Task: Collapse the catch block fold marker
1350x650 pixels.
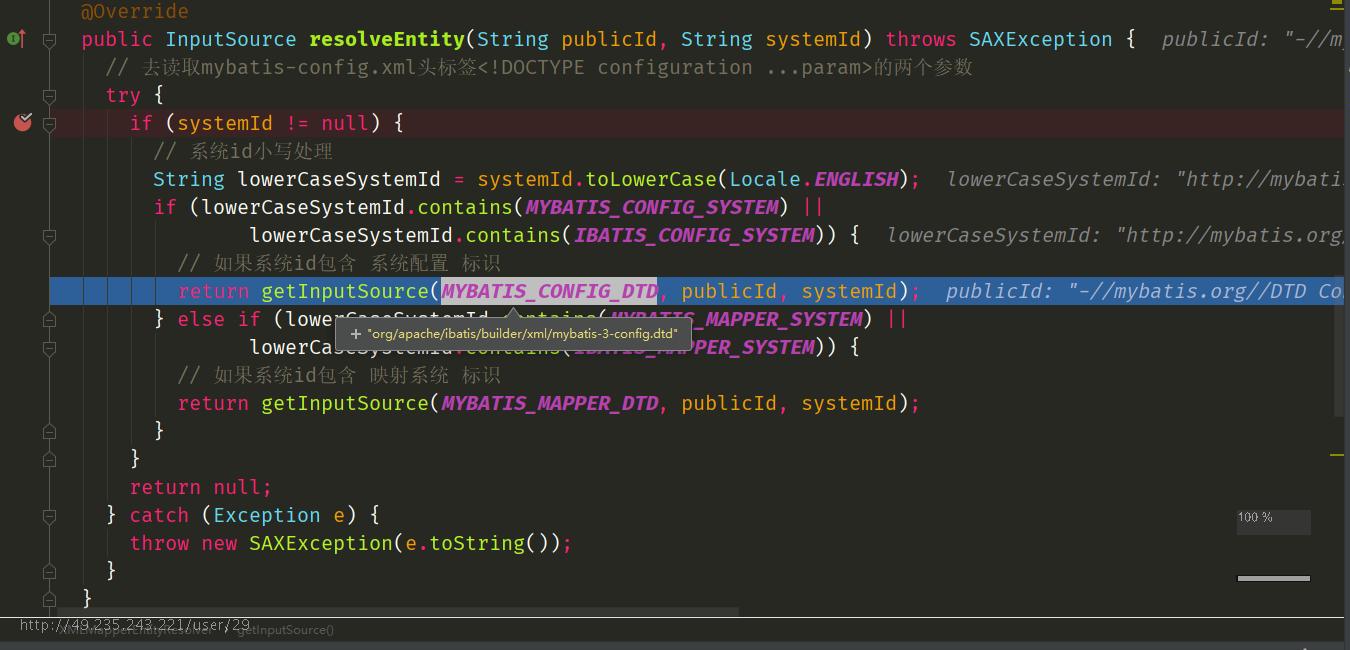Action: pos(49,516)
